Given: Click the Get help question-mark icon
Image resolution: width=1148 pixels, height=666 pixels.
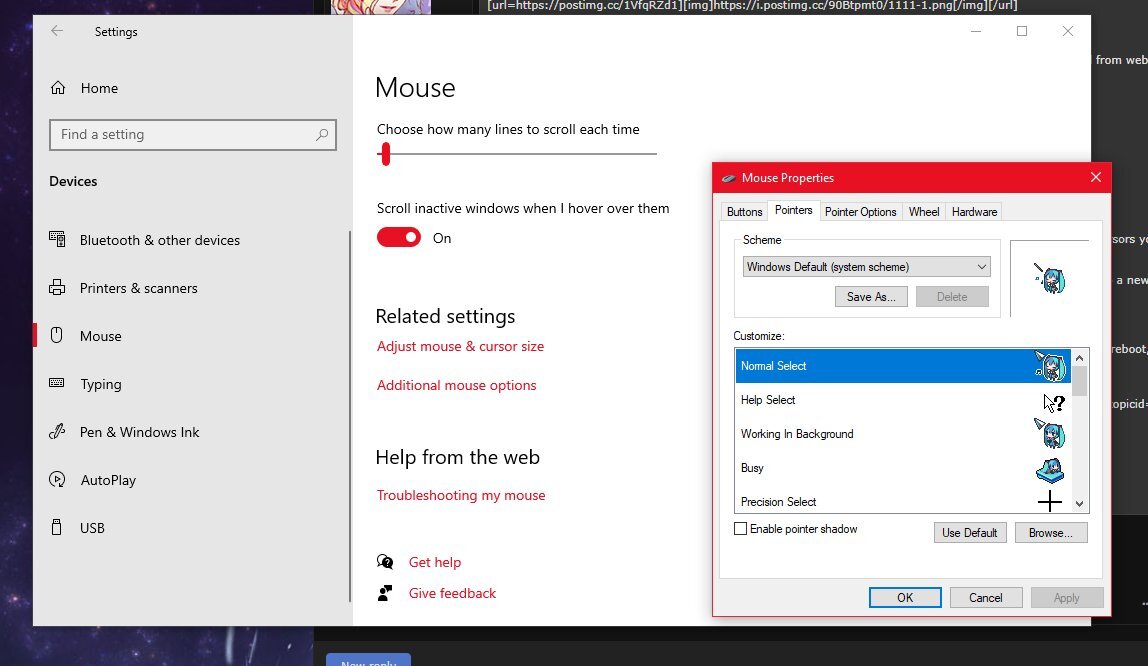Looking at the screenshot, I should [385, 562].
